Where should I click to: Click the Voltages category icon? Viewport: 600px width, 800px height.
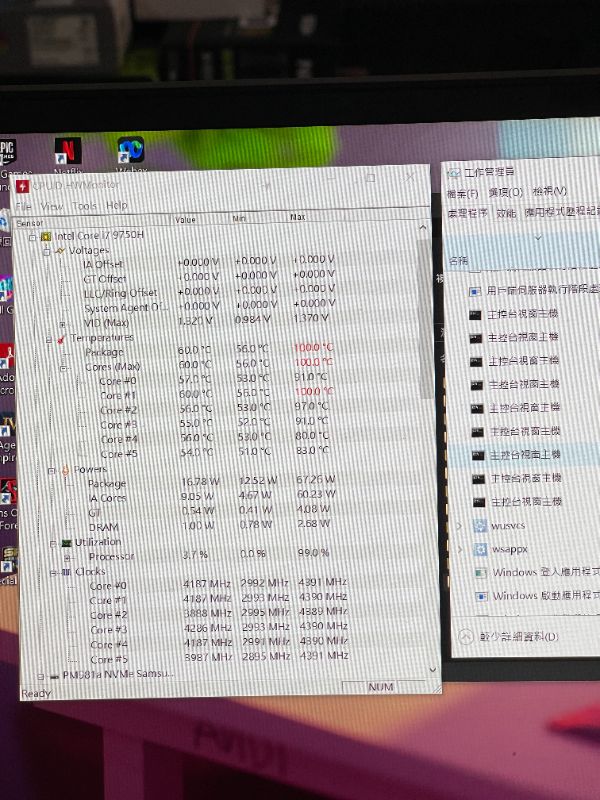point(60,251)
